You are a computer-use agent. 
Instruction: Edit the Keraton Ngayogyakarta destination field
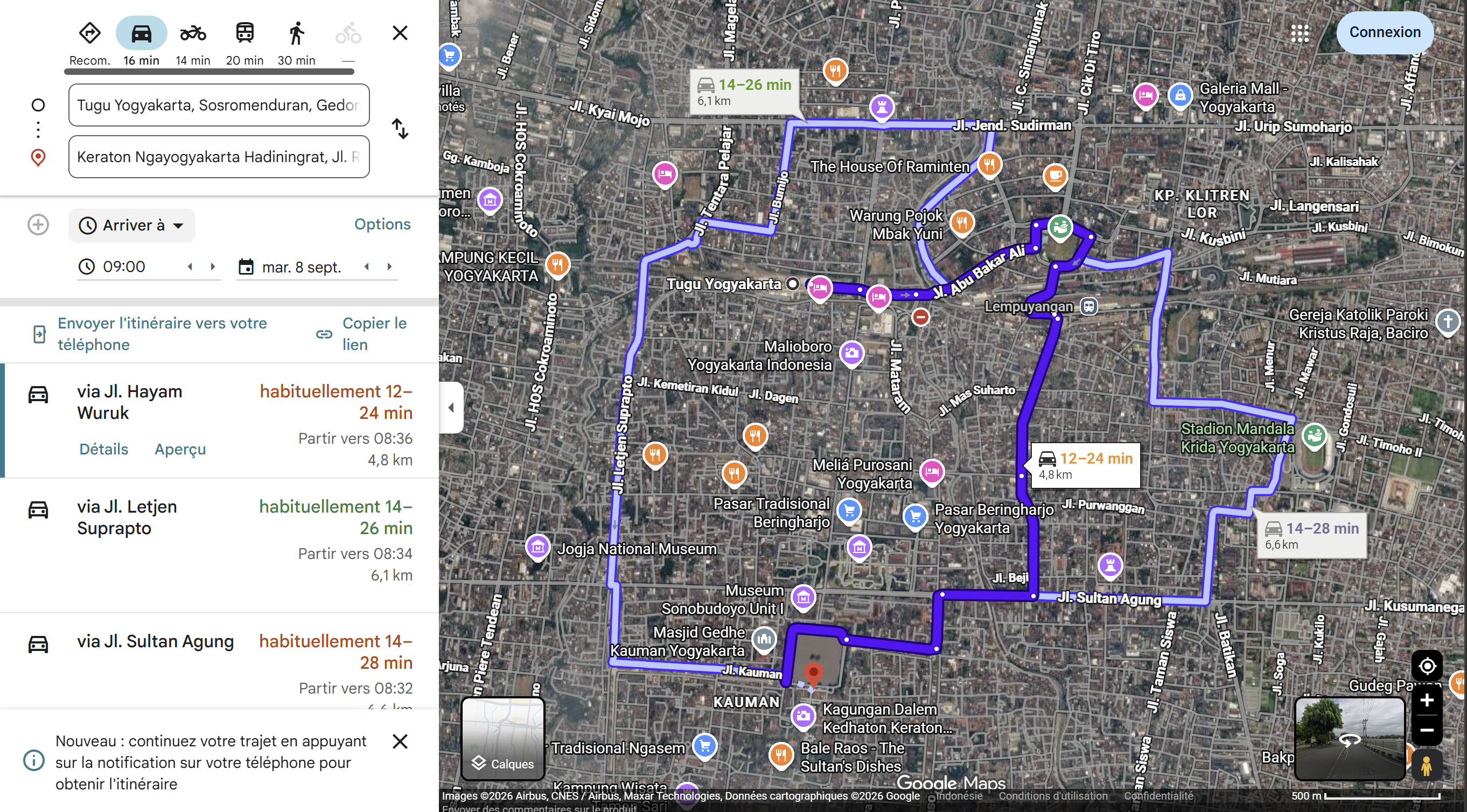coord(219,157)
